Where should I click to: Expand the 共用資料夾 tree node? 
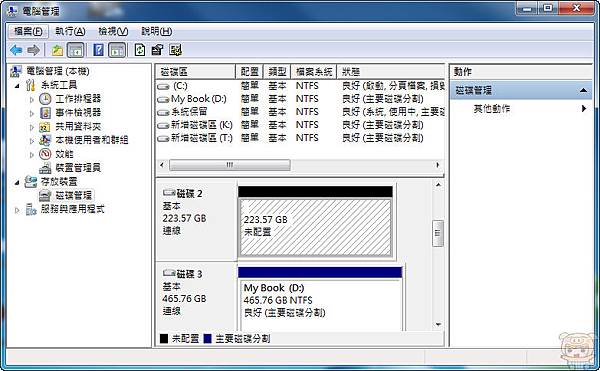coord(32,127)
